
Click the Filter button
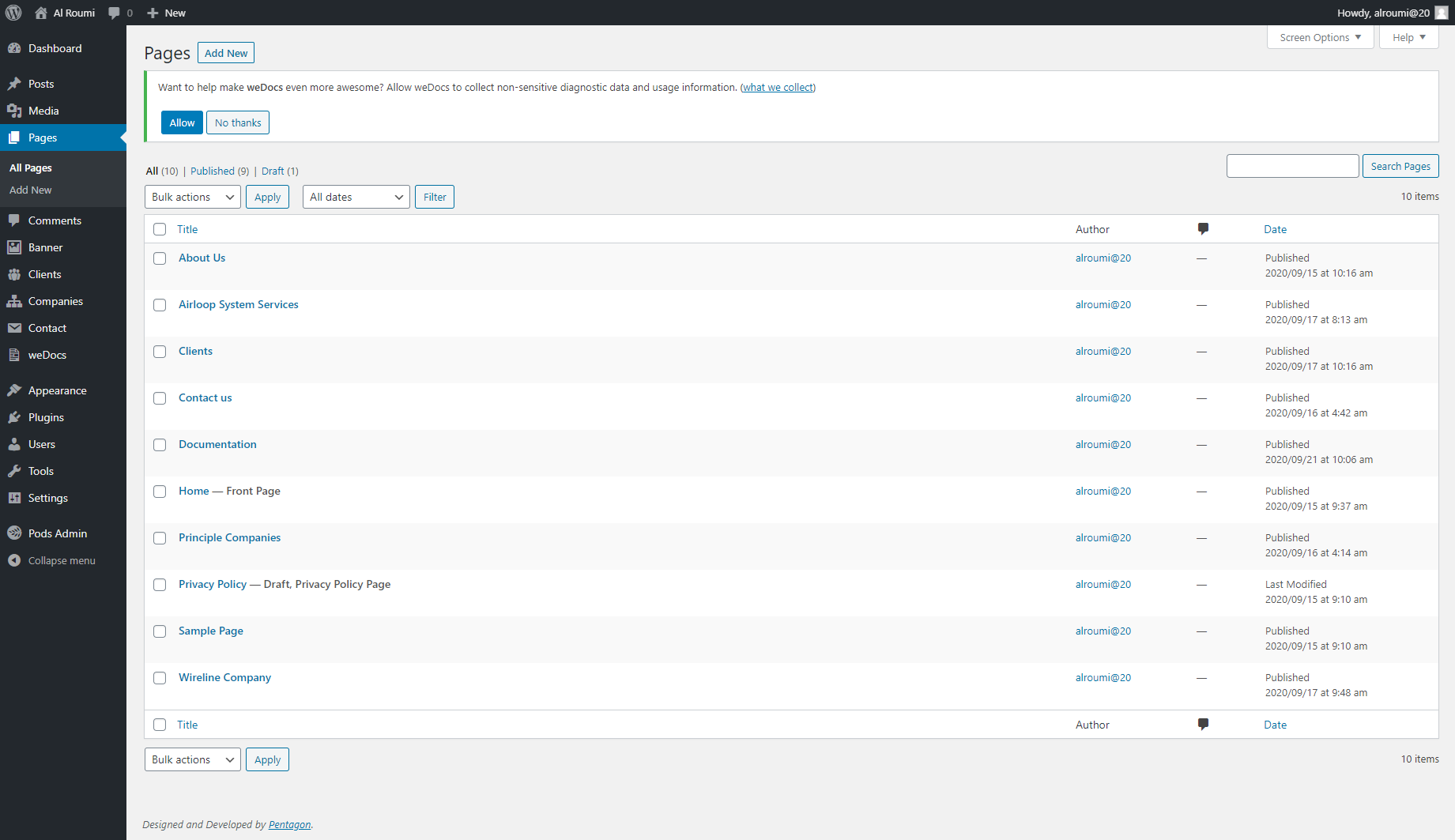pos(435,197)
